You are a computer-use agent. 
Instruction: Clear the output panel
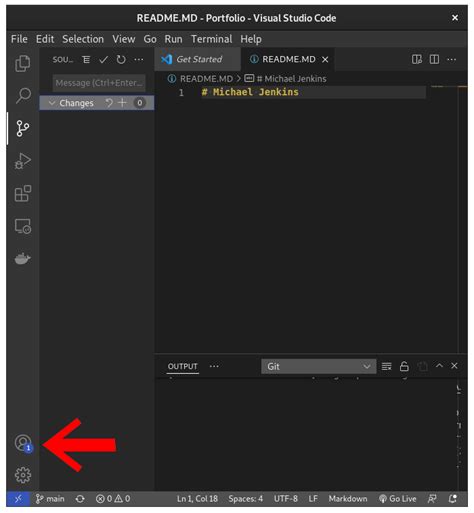pyautogui.click(x=386, y=366)
